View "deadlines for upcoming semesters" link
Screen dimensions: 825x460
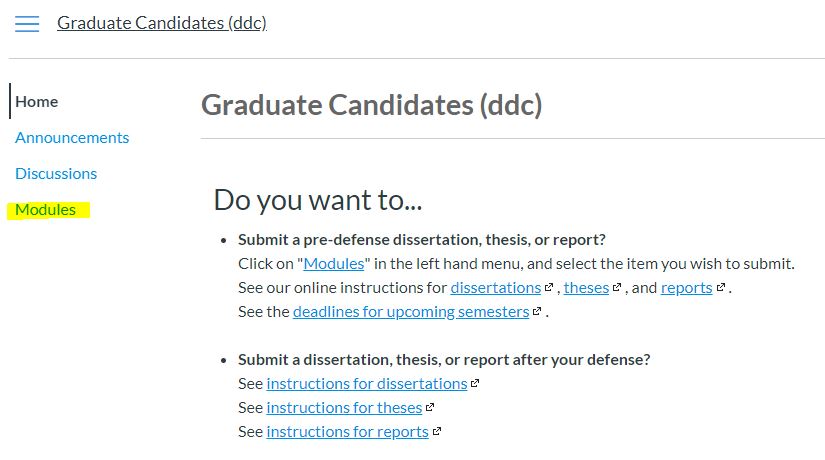click(x=411, y=312)
